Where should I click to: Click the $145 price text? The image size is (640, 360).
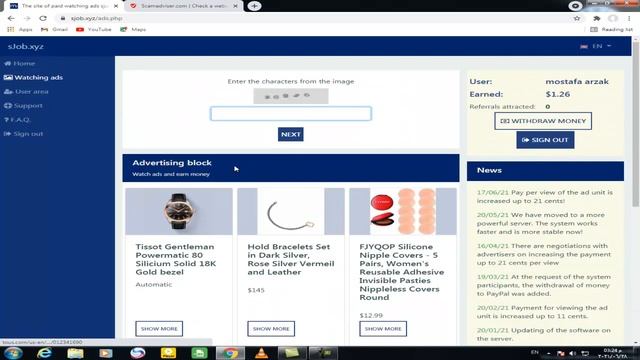256,290
